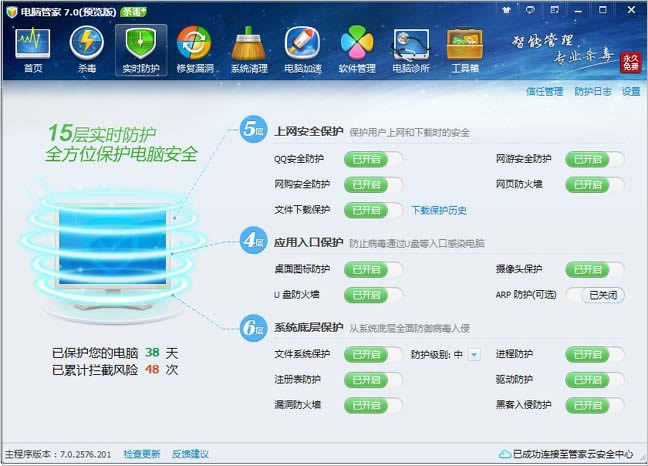The image size is (648, 466).
Task: Enable ARP防护 switch showing 已关闭
Action: pos(595,295)
